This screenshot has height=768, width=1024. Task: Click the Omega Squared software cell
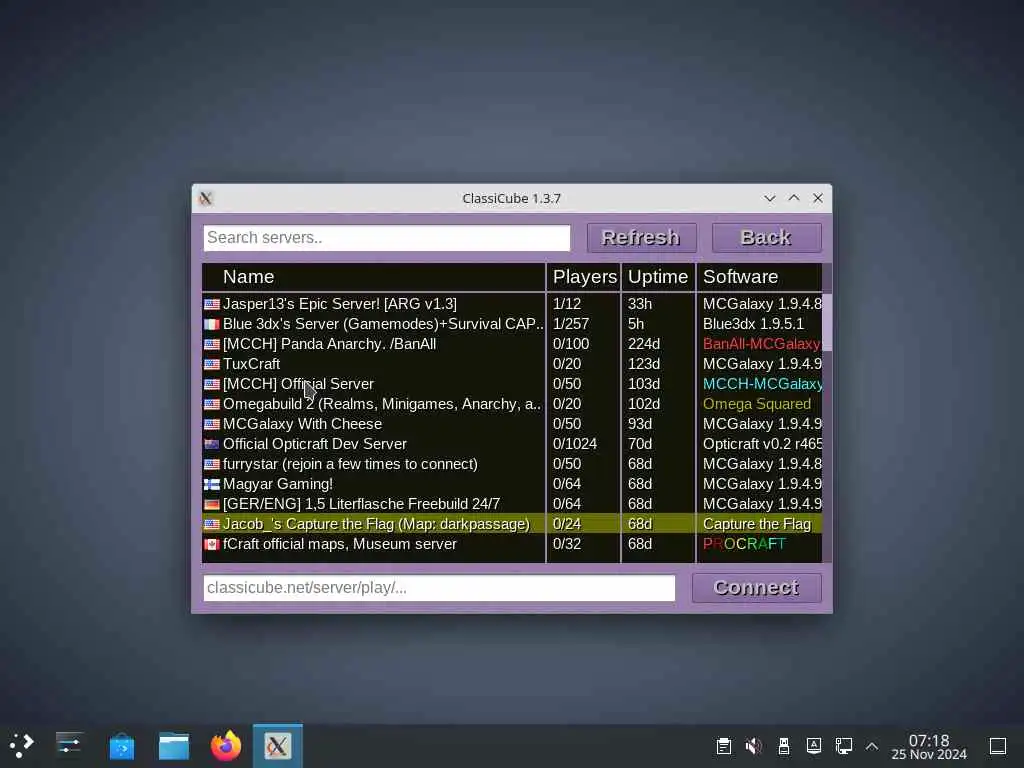click(x=757, y=404)
